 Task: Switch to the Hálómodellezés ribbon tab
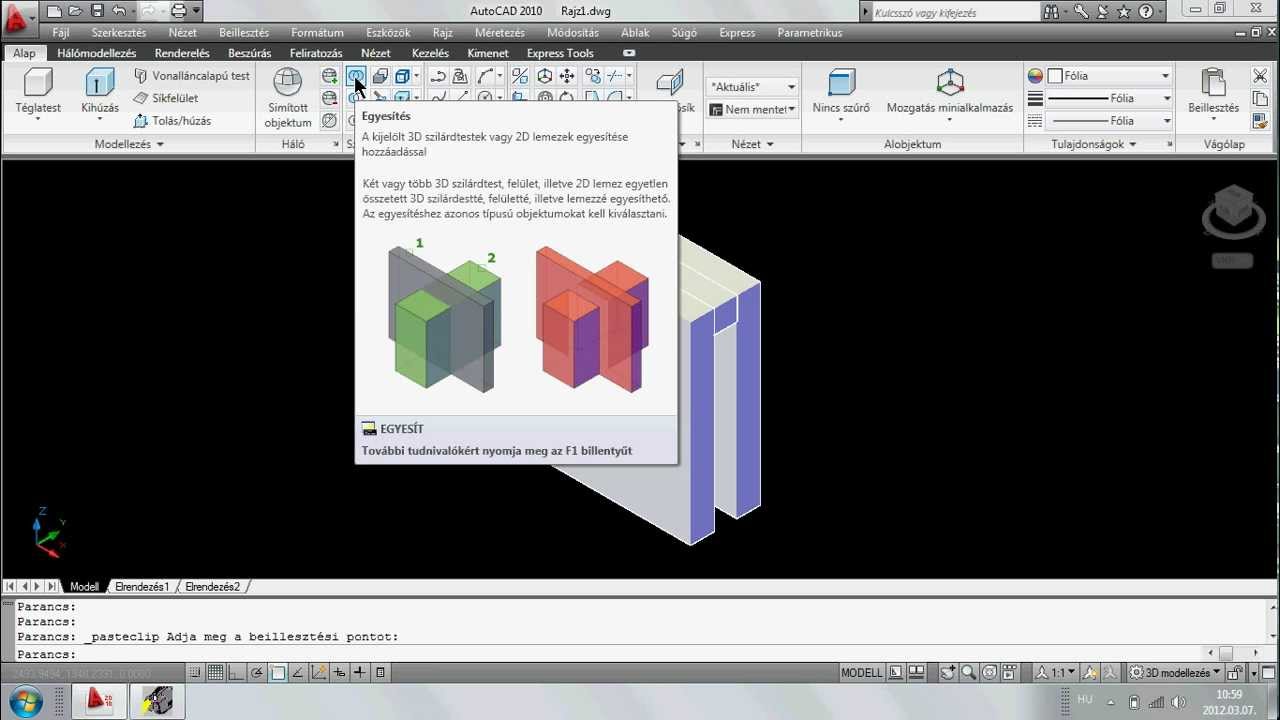coord(97,53)
